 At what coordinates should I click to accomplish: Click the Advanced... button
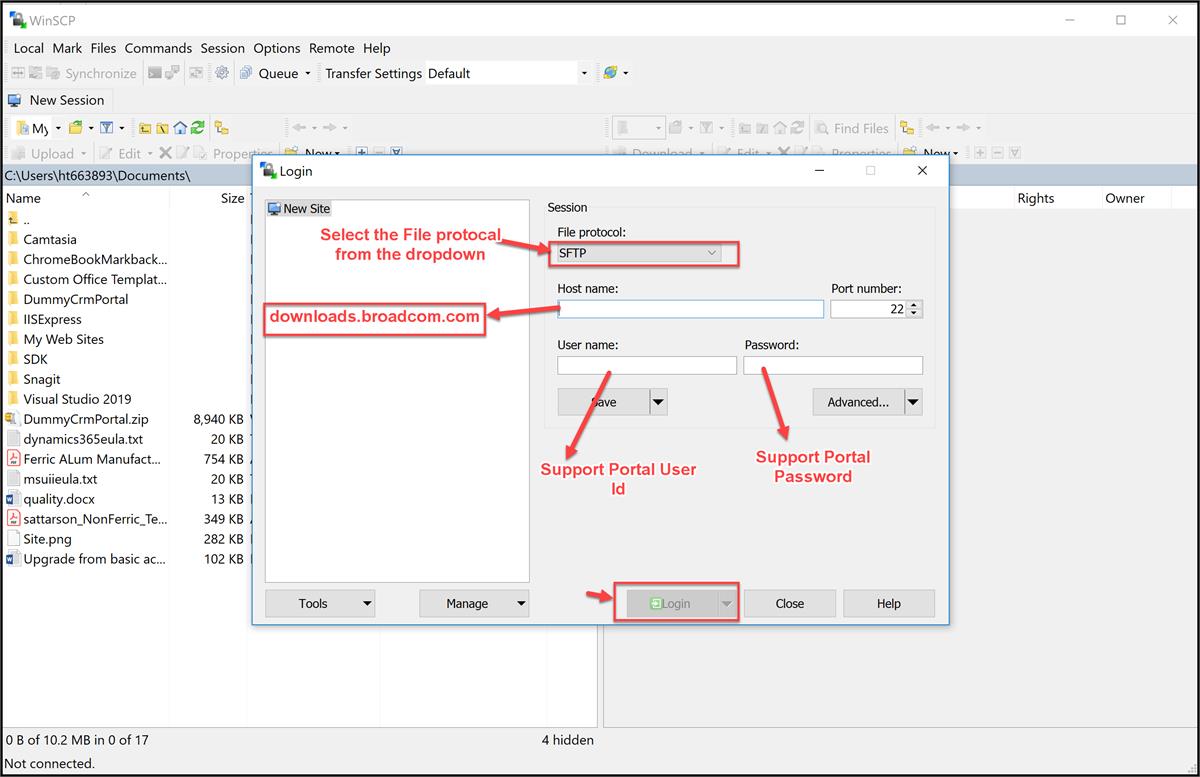click(x=858, y=402)
